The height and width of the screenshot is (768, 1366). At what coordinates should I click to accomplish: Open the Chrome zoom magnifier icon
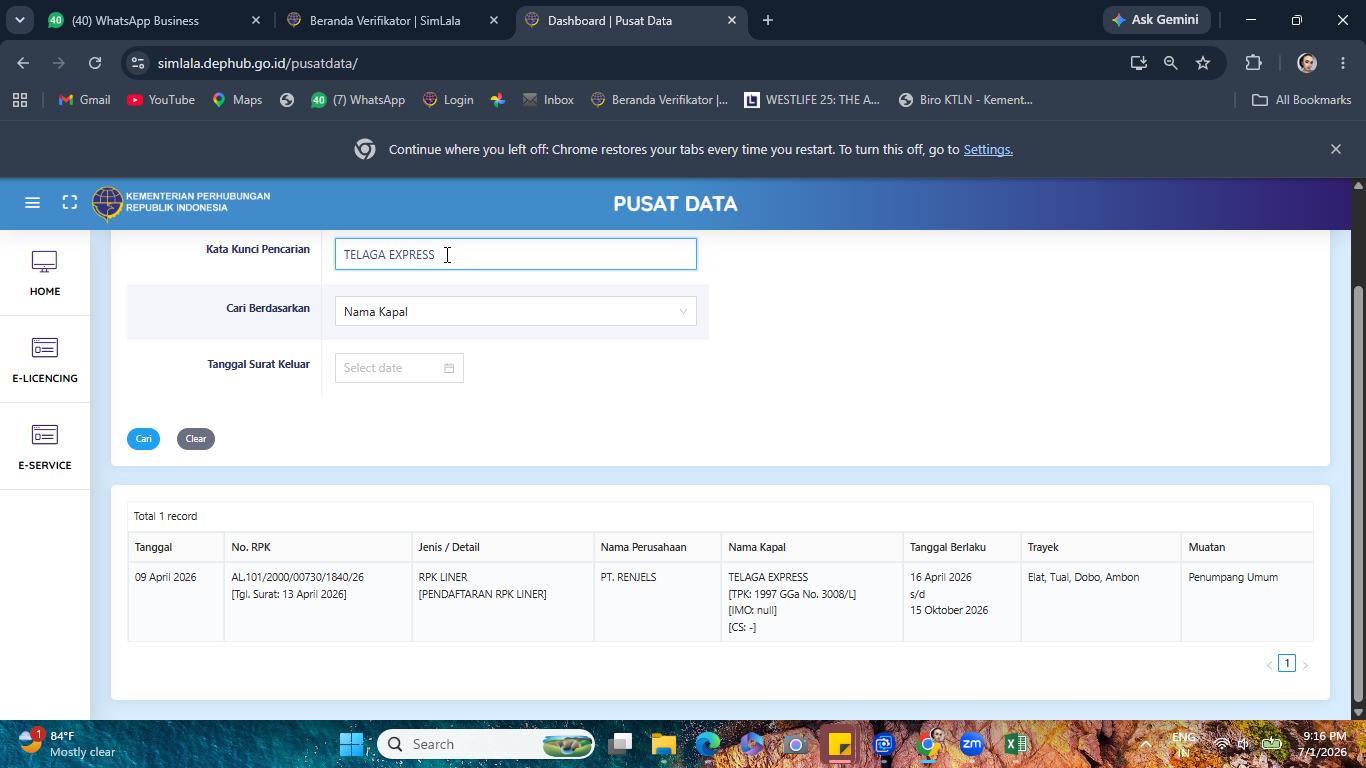pyautogui.click(x=1170, y=63)
